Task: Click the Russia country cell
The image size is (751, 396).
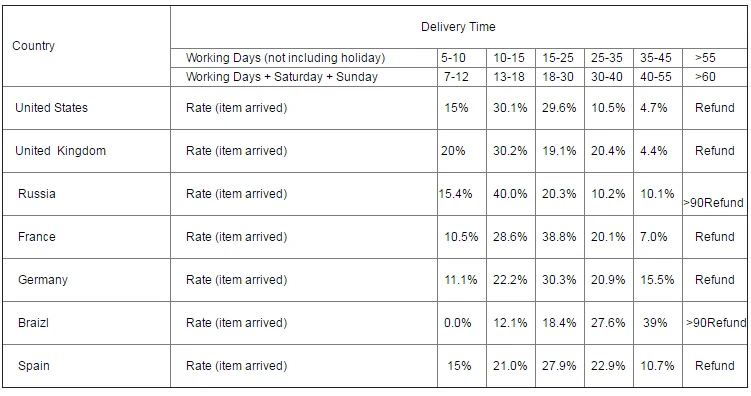Action: click(x=87, y=194)
